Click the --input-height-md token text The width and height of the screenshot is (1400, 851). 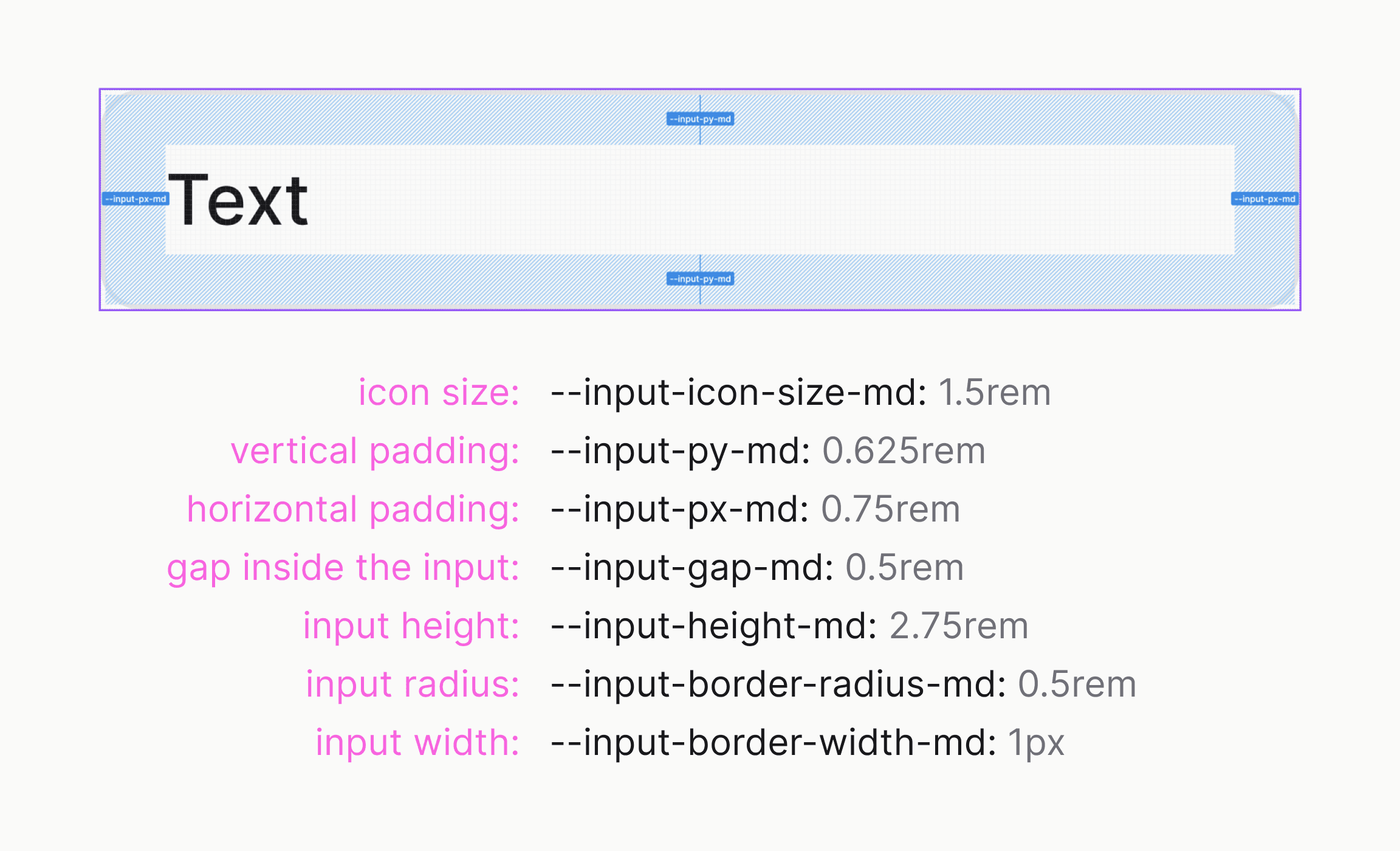(713, 625)
